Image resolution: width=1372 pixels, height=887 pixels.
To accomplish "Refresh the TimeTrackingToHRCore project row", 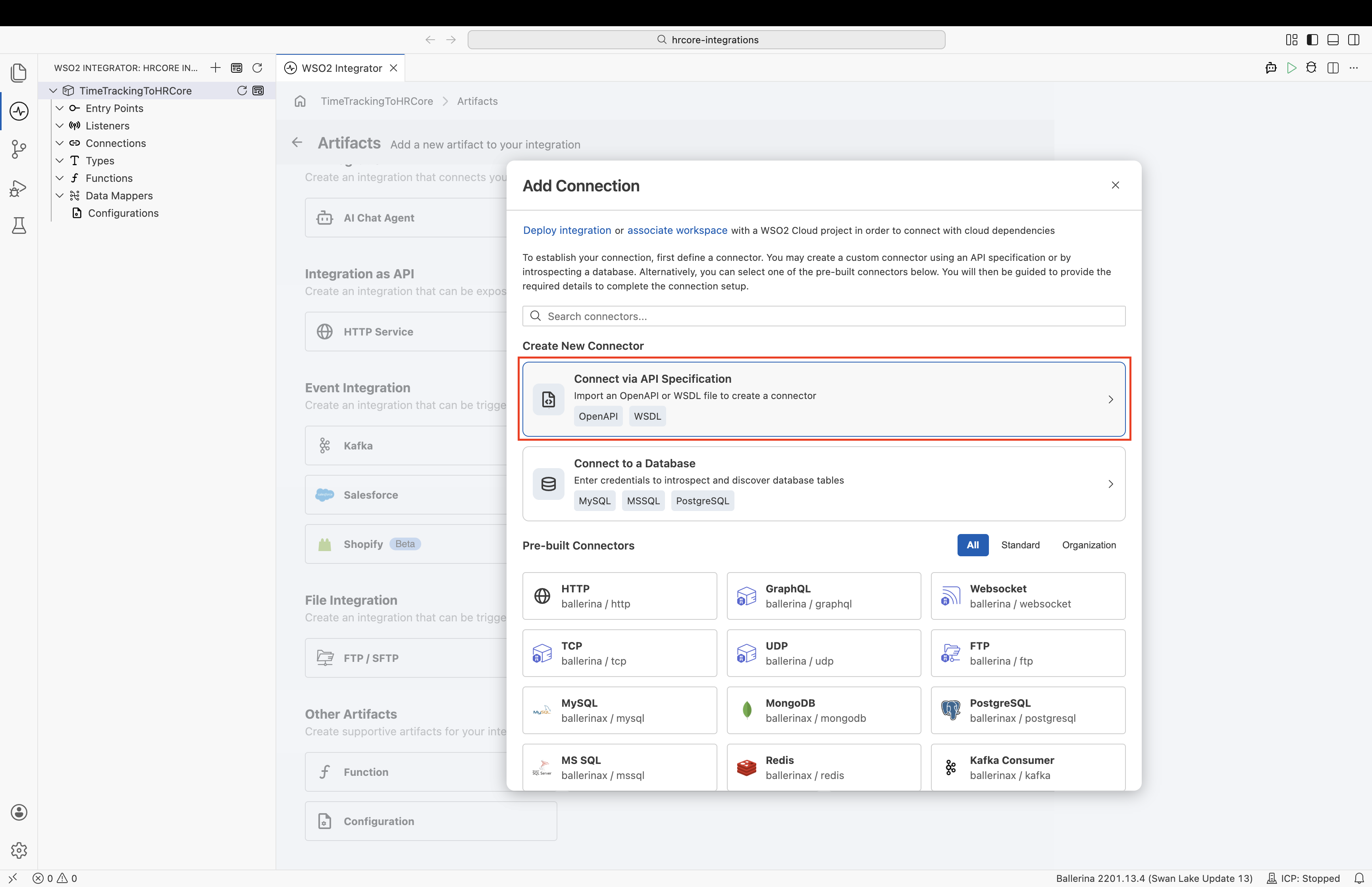I will (243, 91).
